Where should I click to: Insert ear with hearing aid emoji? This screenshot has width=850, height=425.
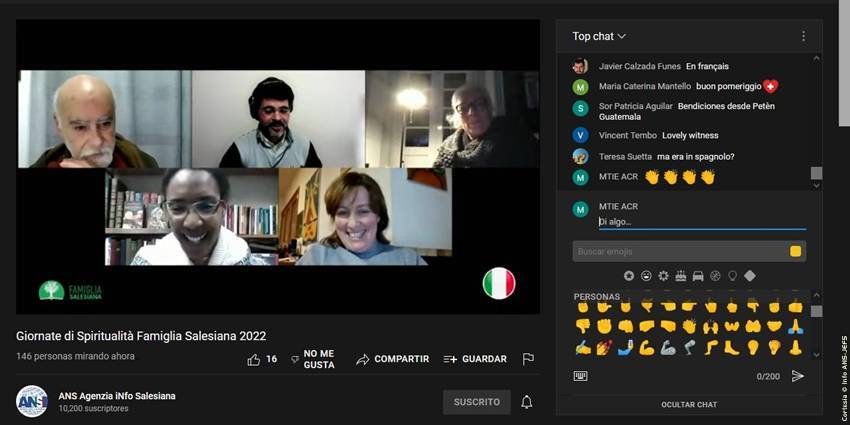click(x=774, y=347)
